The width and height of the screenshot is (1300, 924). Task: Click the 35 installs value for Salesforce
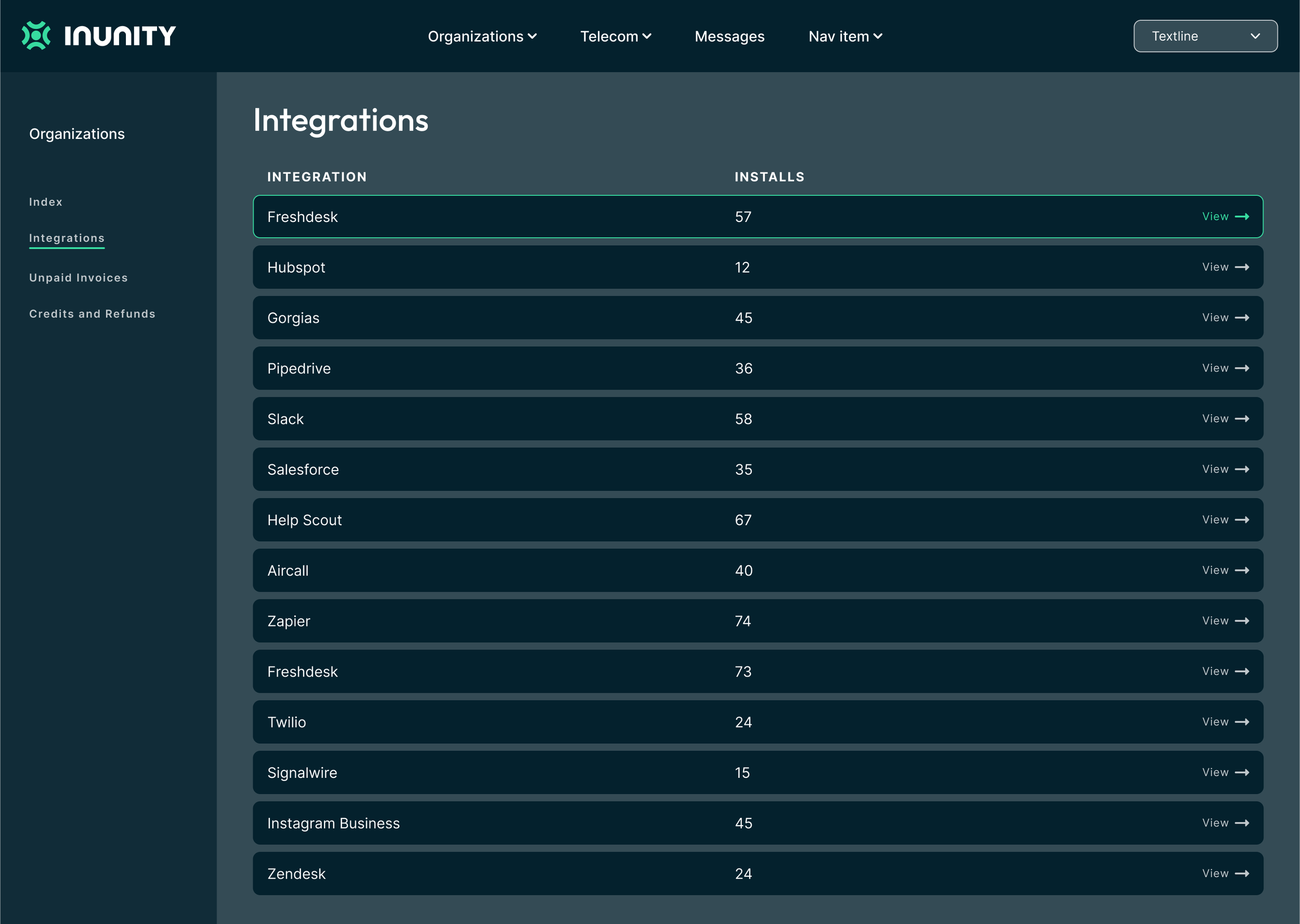coord(743,470)
